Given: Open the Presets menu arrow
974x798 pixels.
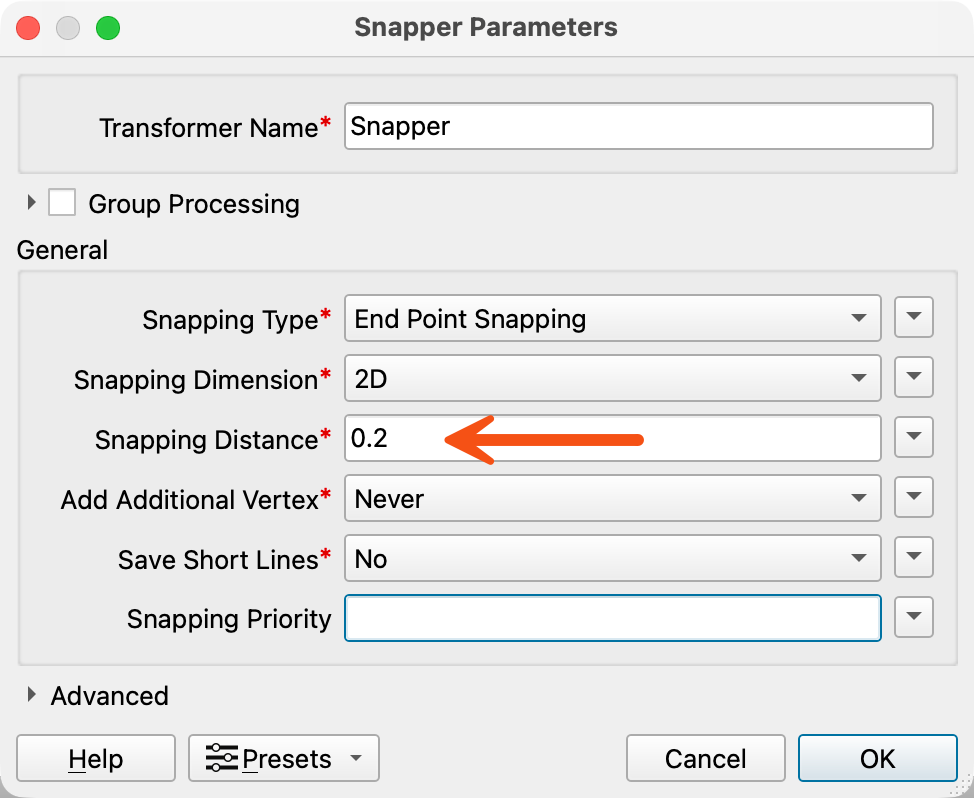Looking at the screenshot, I should point(356,758).
